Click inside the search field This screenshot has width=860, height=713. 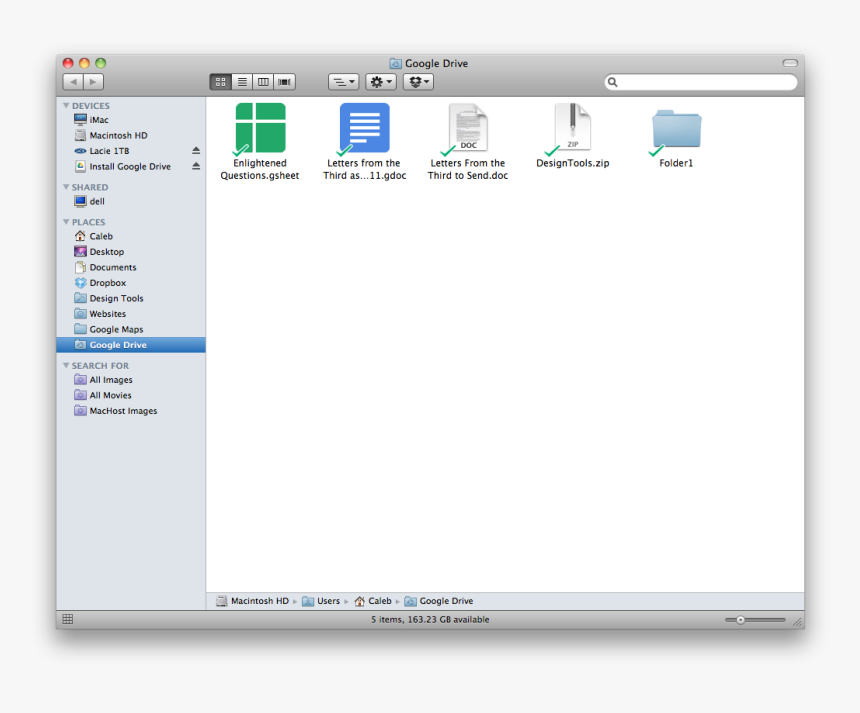(x=700, y=82)
